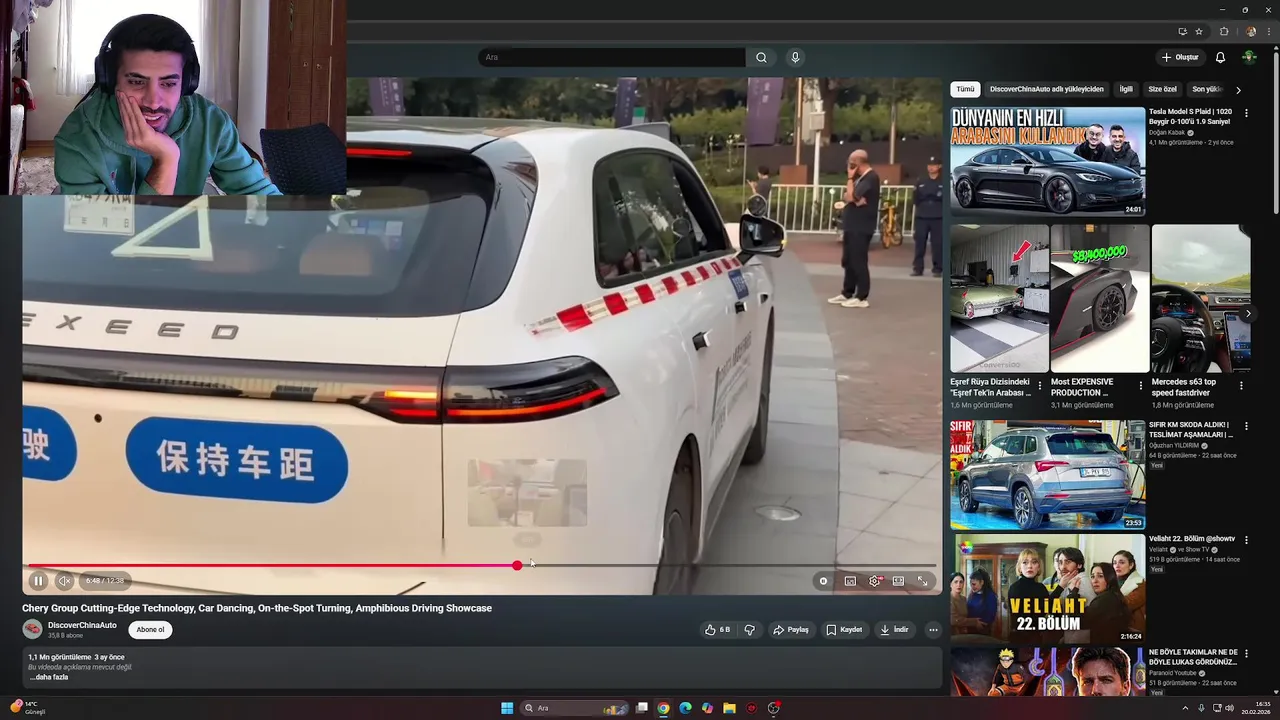Open YouTube notifications bell
This screenshot has width=1280, height=720.
pyautogui.click(x=1220, y=57)
